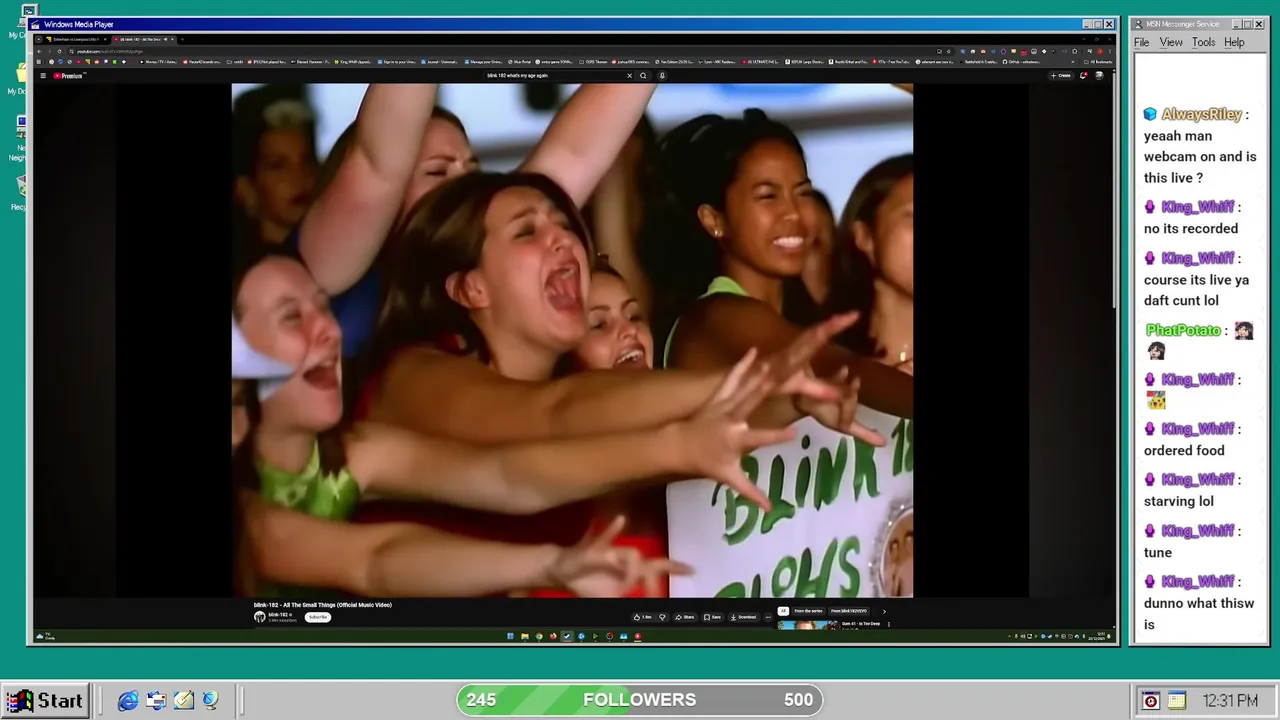Open Recycle Bin desktop icon
The height and width of the screenshot is (720, 1280).
20,192
